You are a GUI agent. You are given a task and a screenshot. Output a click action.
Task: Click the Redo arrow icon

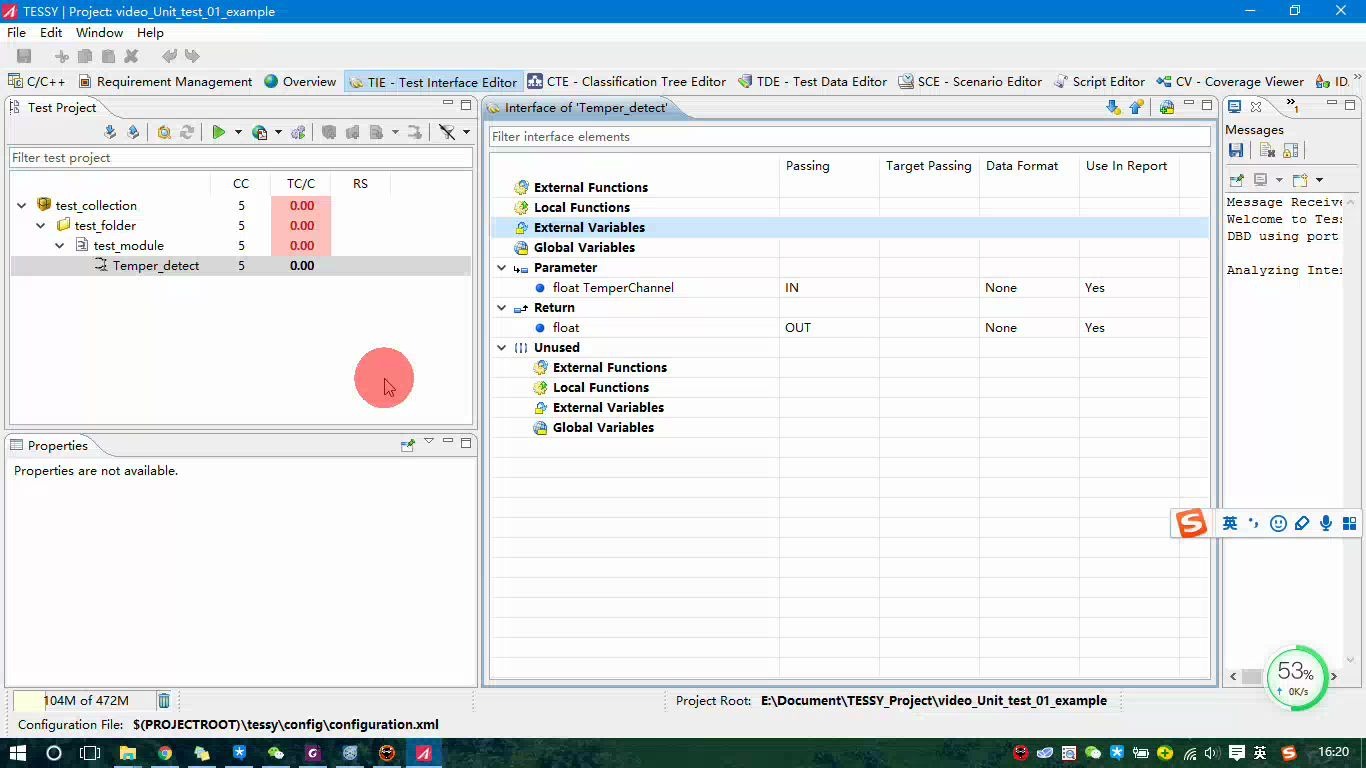point(192,57)
